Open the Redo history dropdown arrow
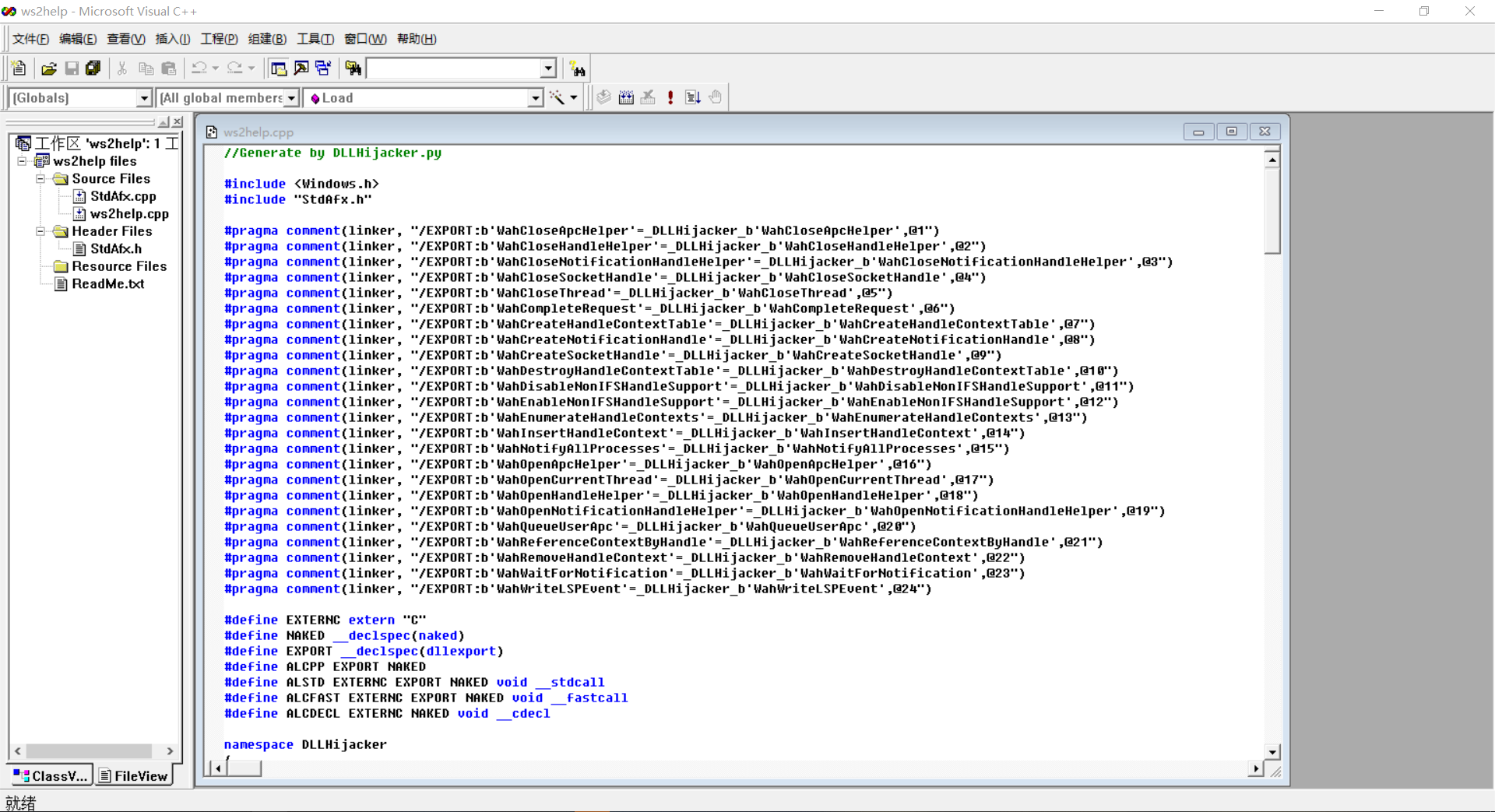The width and height of the screenshot is (1495, 812). (x=252, y=69)
